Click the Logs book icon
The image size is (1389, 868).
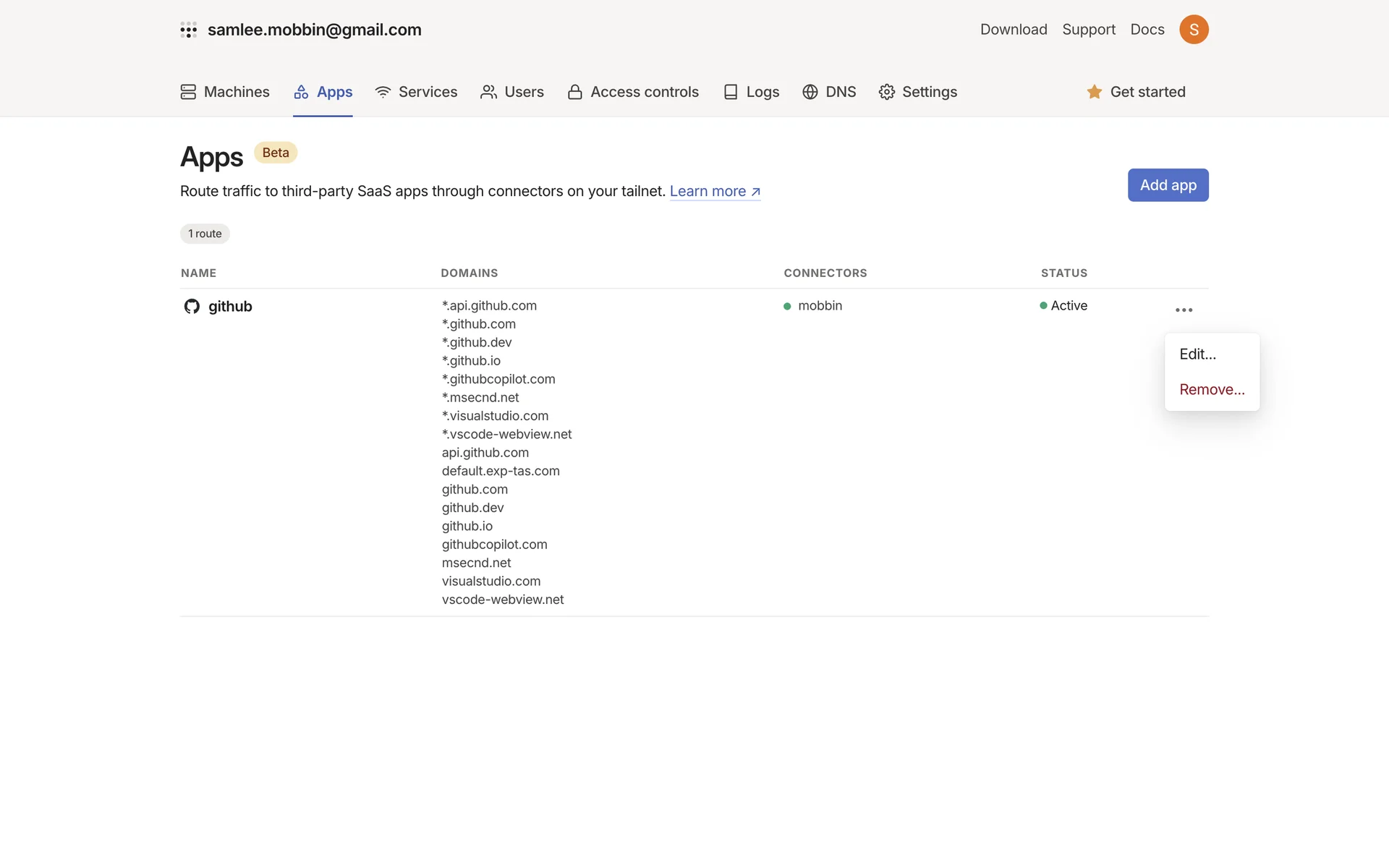[731, 92]
